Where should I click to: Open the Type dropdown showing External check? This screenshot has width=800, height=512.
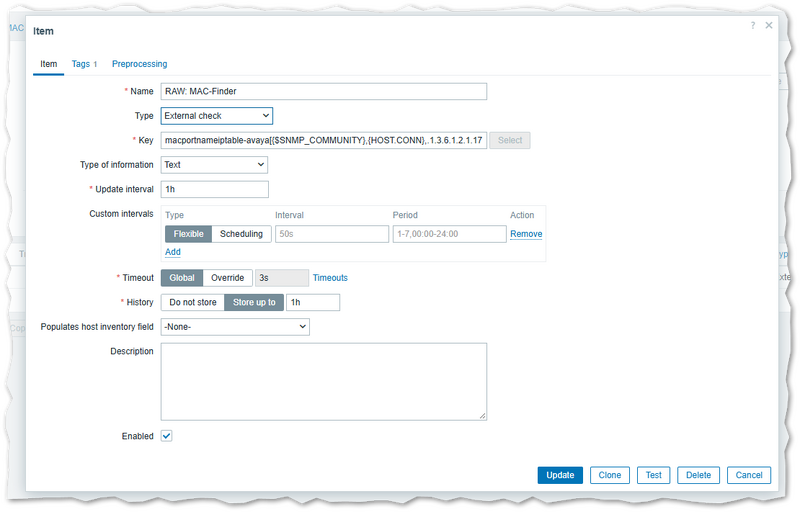click(x=217, y=116)
